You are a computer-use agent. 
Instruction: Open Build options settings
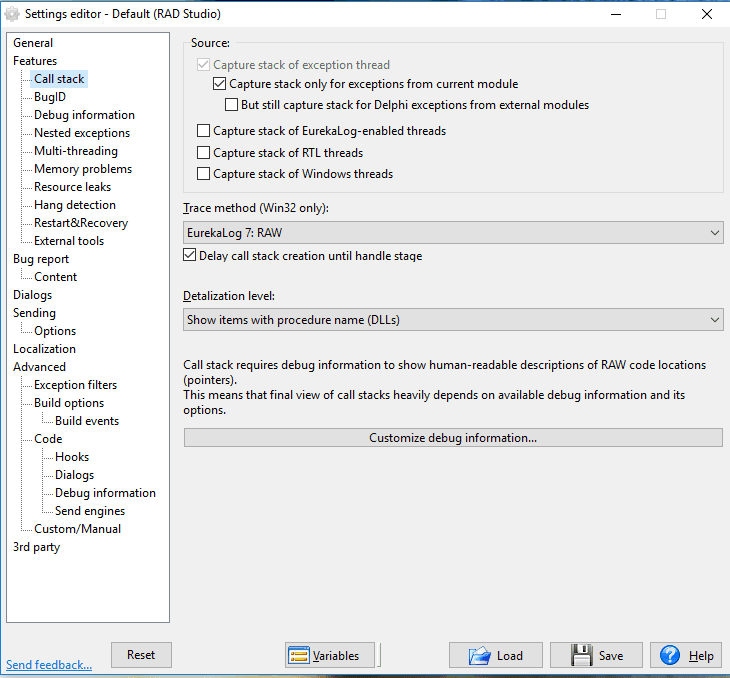[69, 403]
